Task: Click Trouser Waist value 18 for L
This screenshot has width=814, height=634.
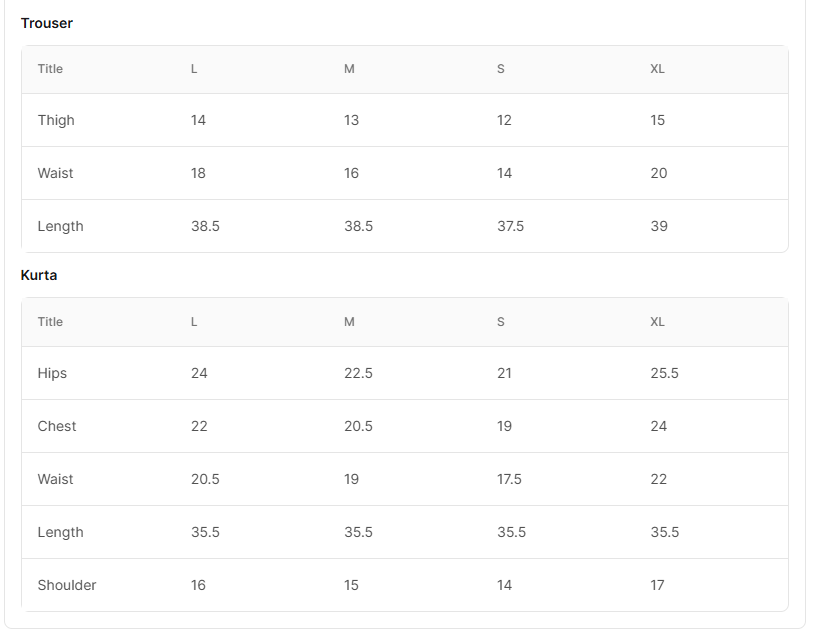Action: coord(198,173)
